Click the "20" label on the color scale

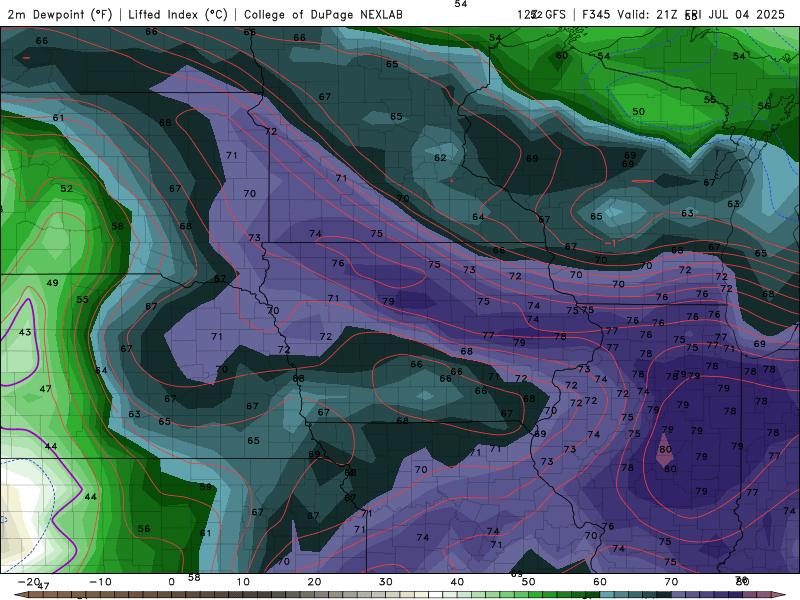(x=314, y=582)
